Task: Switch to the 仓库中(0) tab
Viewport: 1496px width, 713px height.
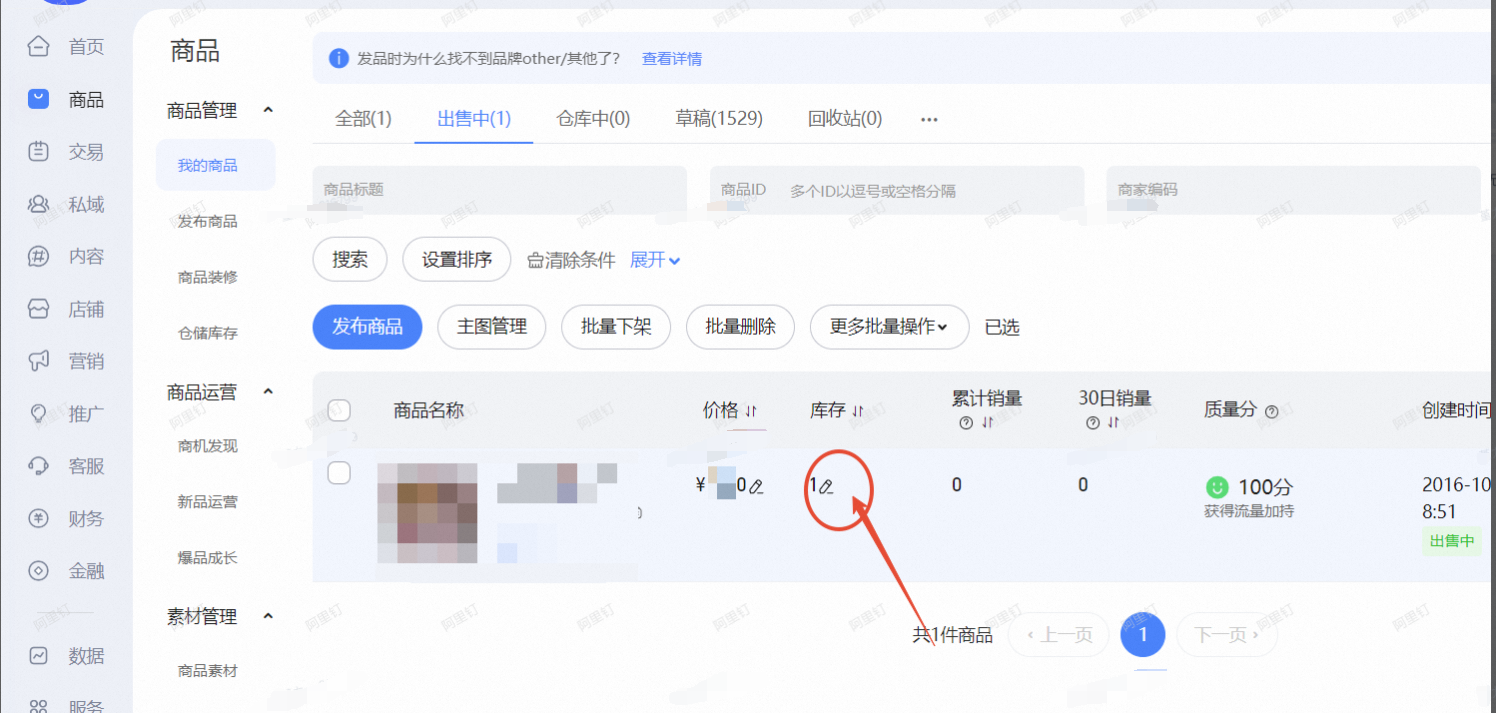Action: point(593,118)
